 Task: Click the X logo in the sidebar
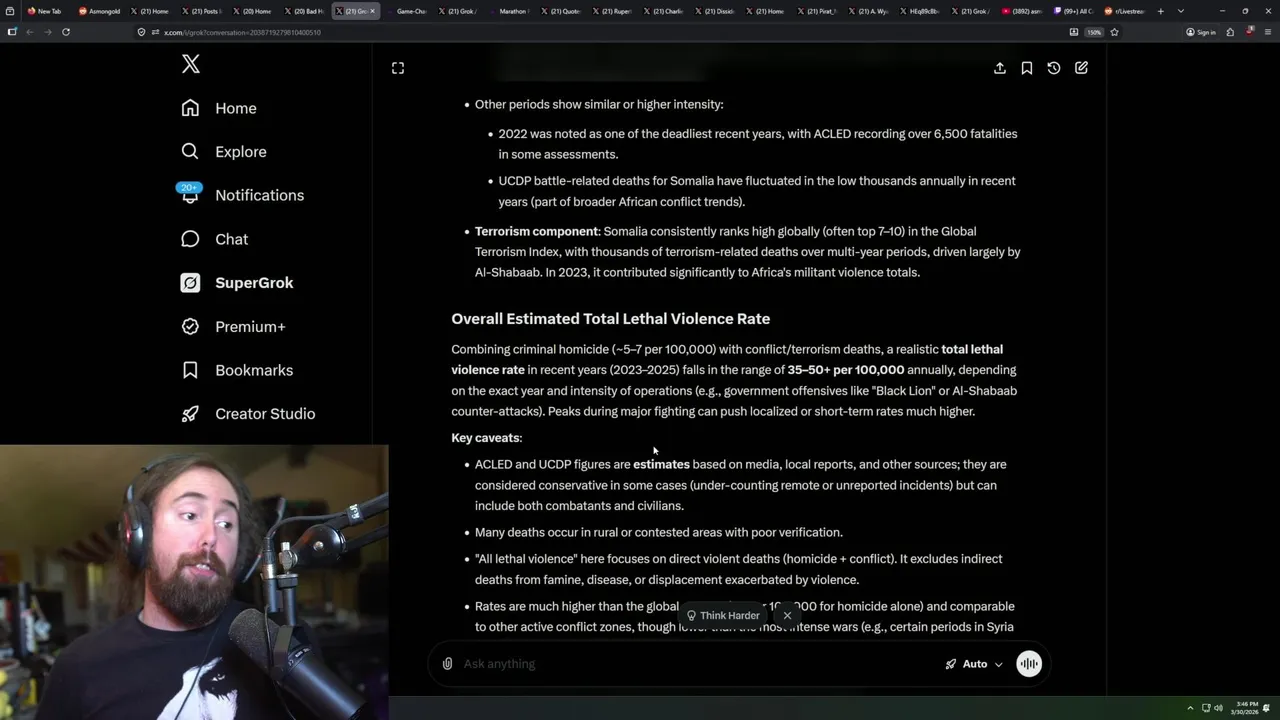pos(191,65)
